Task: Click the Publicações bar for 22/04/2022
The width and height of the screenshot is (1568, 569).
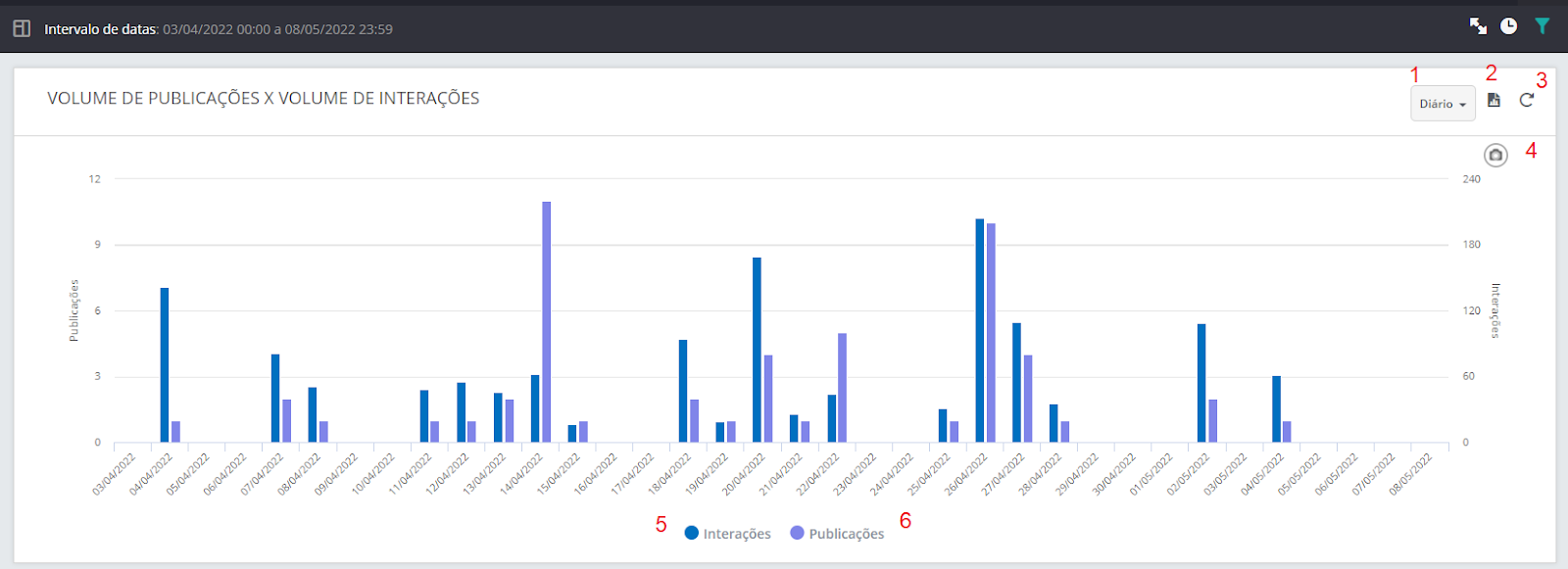Action: click(842, 388)
